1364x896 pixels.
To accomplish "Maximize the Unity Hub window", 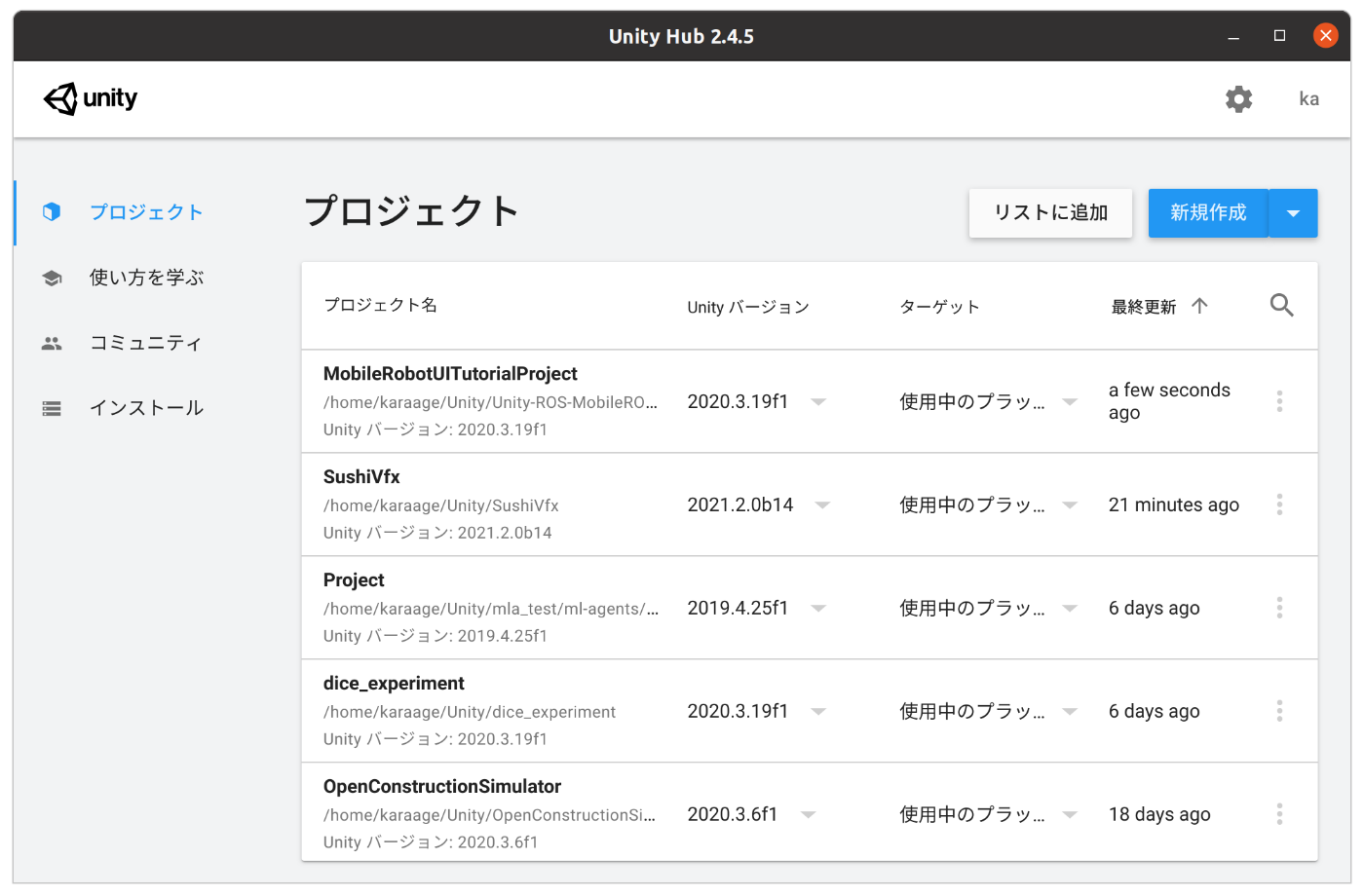I will tap(1279, 36).
